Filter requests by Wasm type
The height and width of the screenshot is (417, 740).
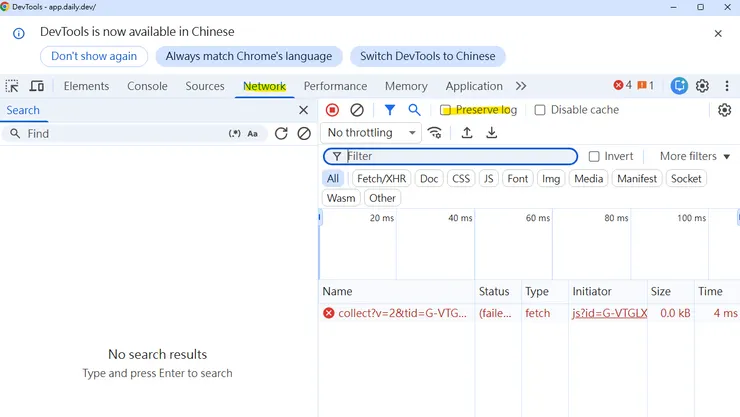(x=341, y=198)
